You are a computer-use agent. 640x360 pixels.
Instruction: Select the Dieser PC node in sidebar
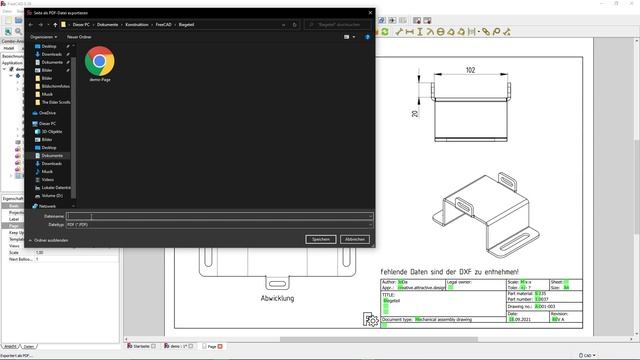pos(47,124)
